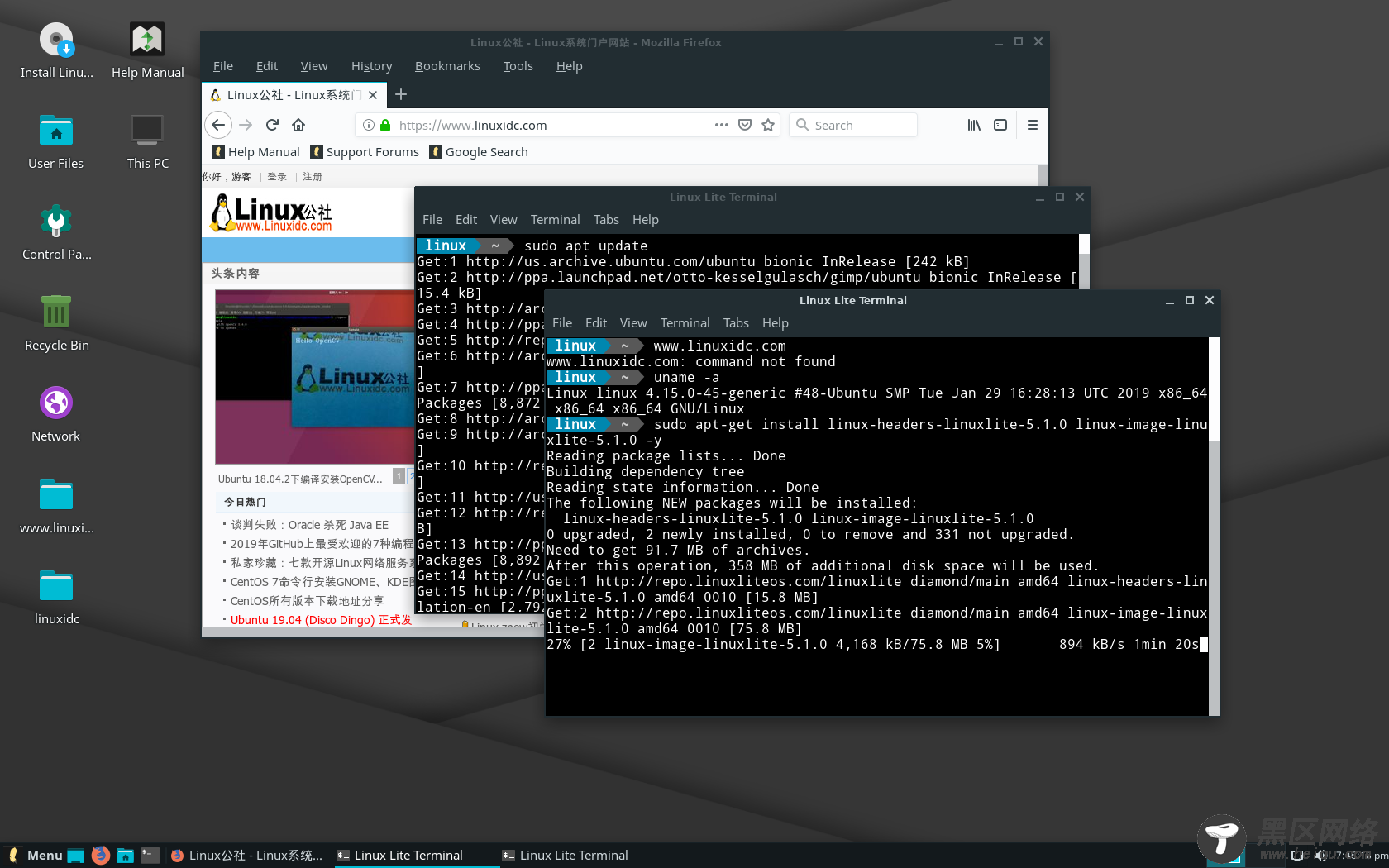
Task: Open CentOS 7 GNOME KDE article link
Action: click(322, 582)
